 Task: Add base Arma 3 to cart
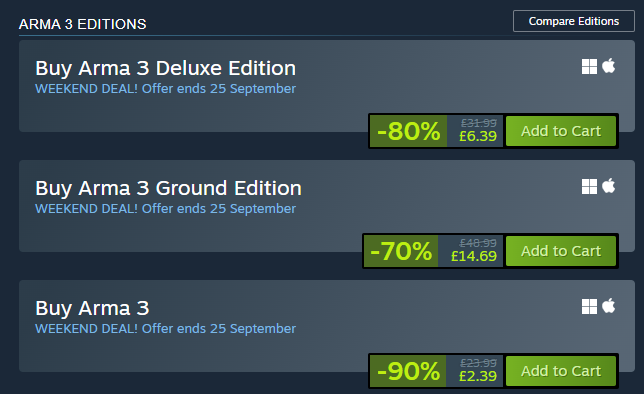tap(561, 371)
